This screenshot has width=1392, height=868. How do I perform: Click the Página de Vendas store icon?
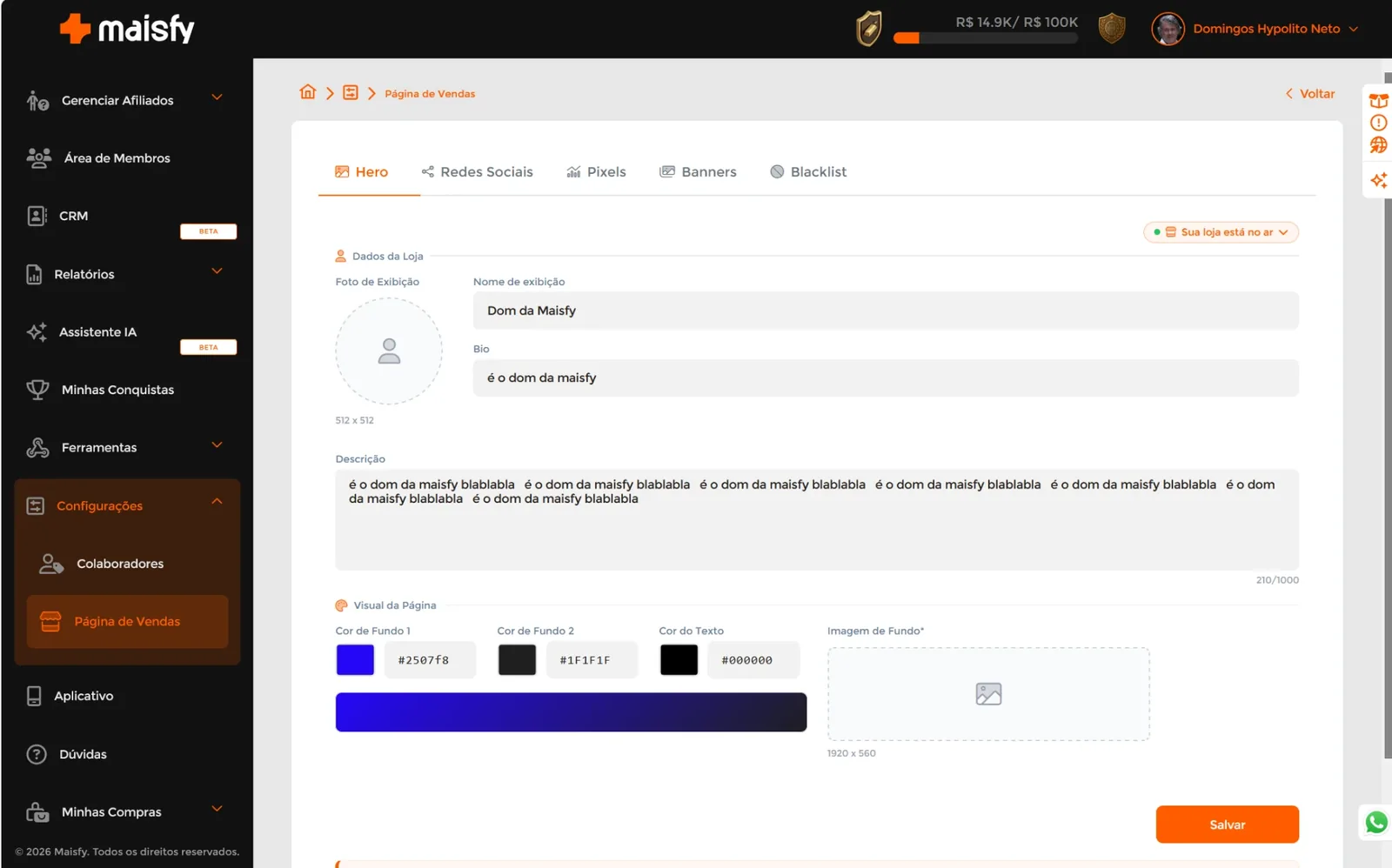coord(50,621)
